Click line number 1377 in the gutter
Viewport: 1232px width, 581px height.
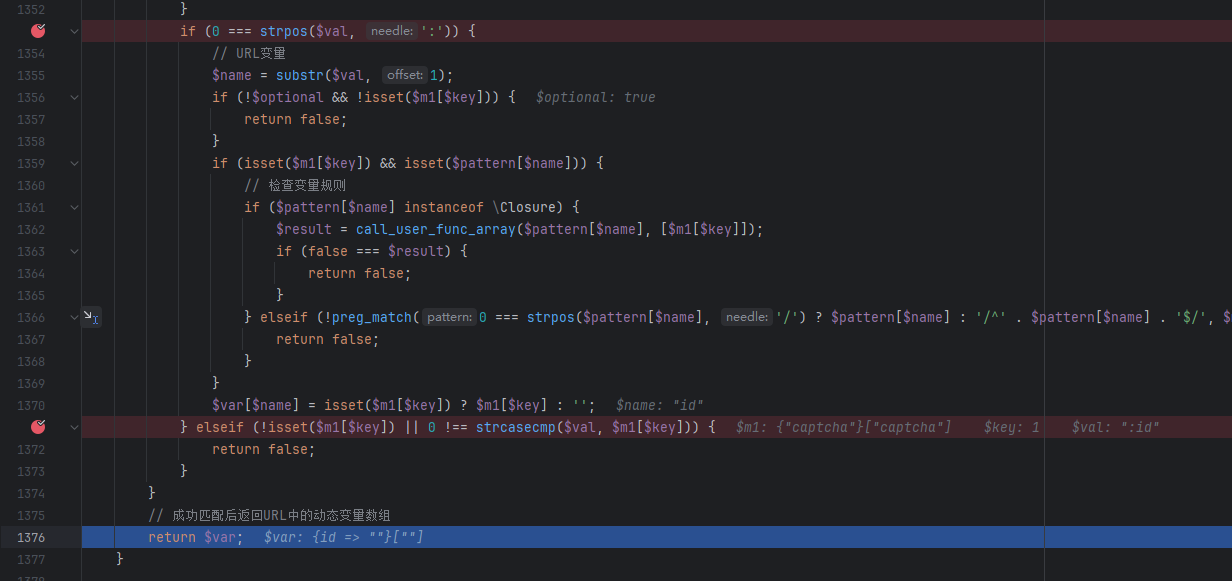31,559
